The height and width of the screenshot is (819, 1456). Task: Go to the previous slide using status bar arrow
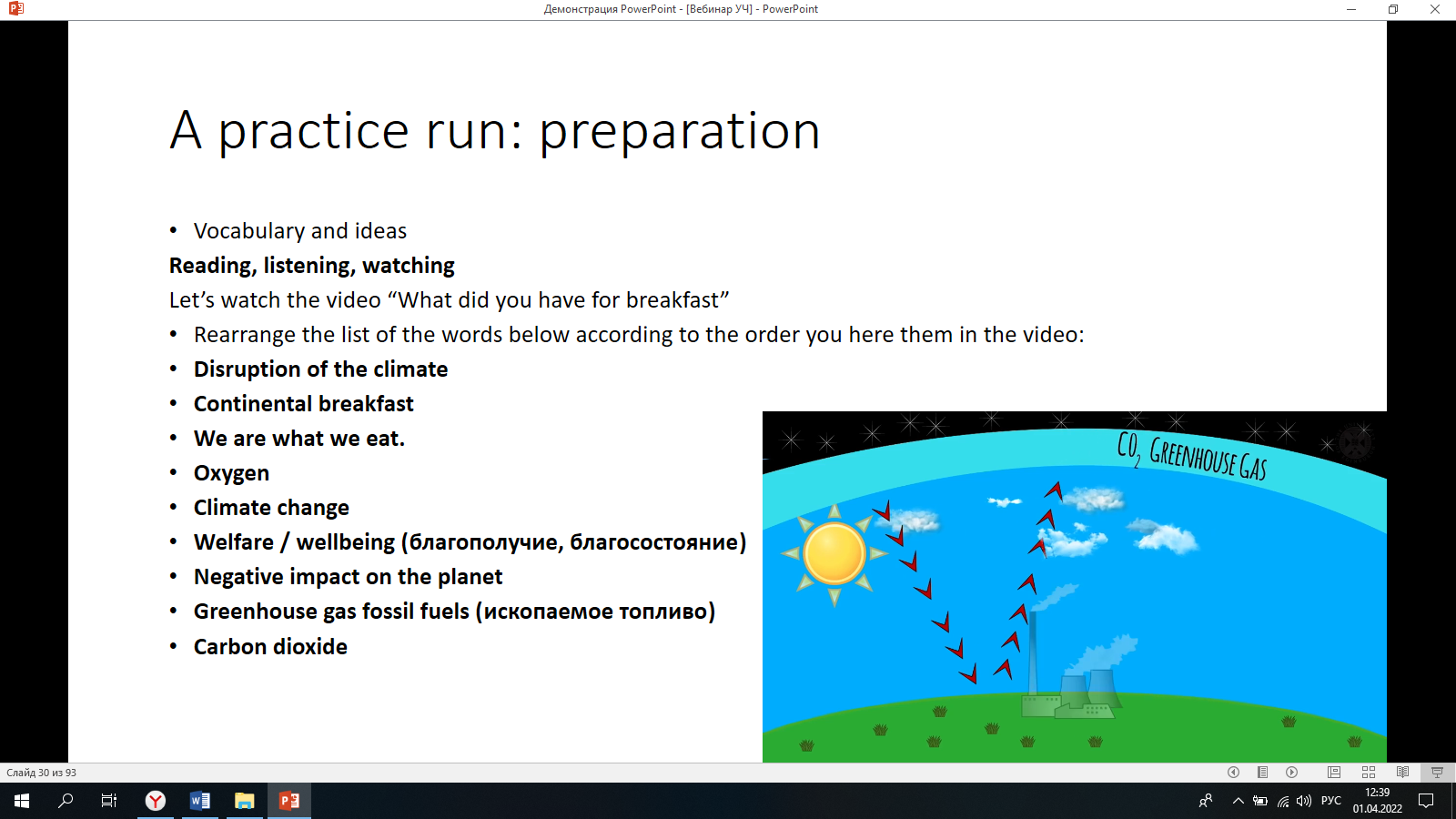tap(1233, 773)
